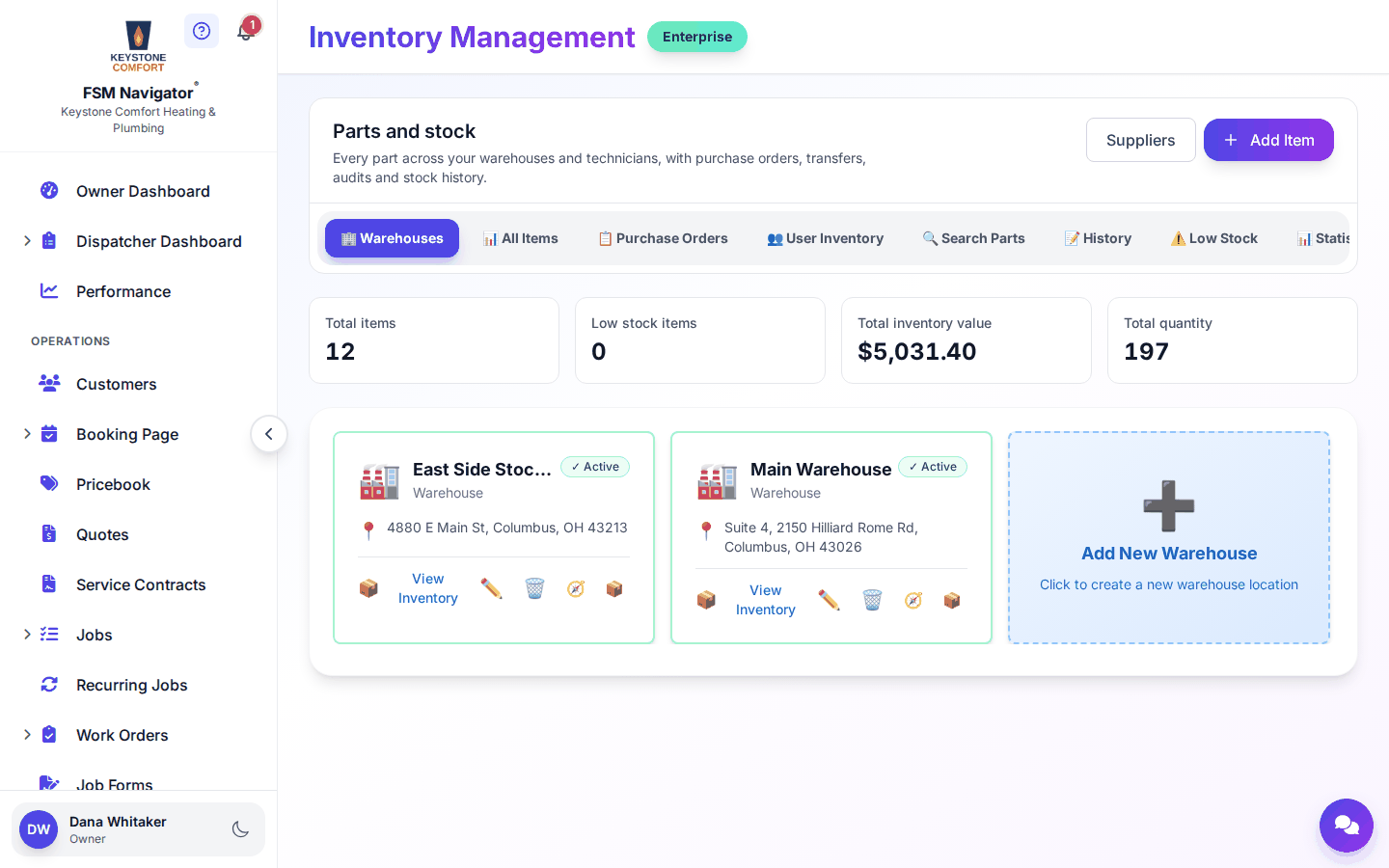1389x868 pixels.
Task: Expand the Jobs submenu chevron
Action: [27, 635]
